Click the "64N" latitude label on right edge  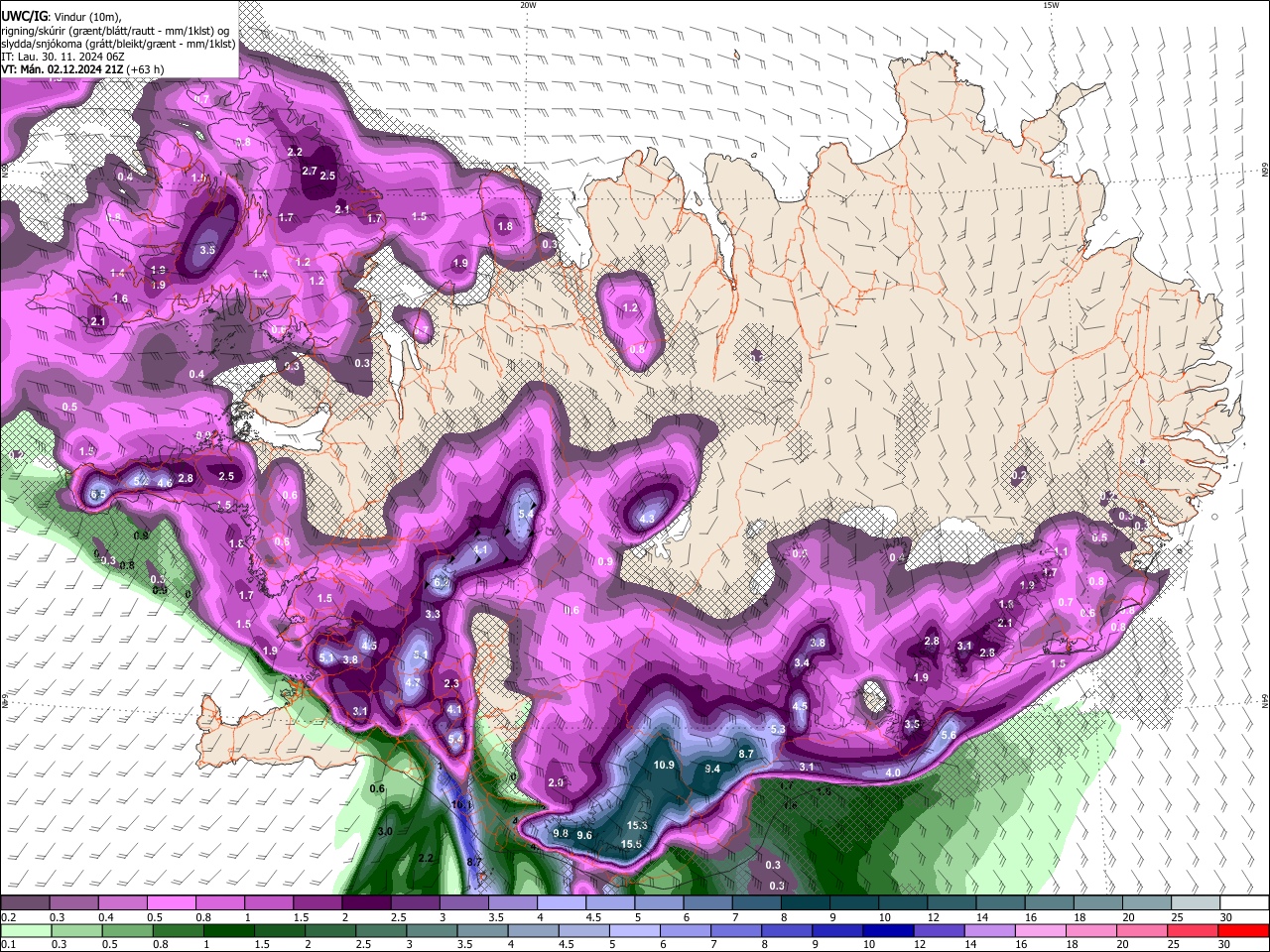tap(1265, 701)
